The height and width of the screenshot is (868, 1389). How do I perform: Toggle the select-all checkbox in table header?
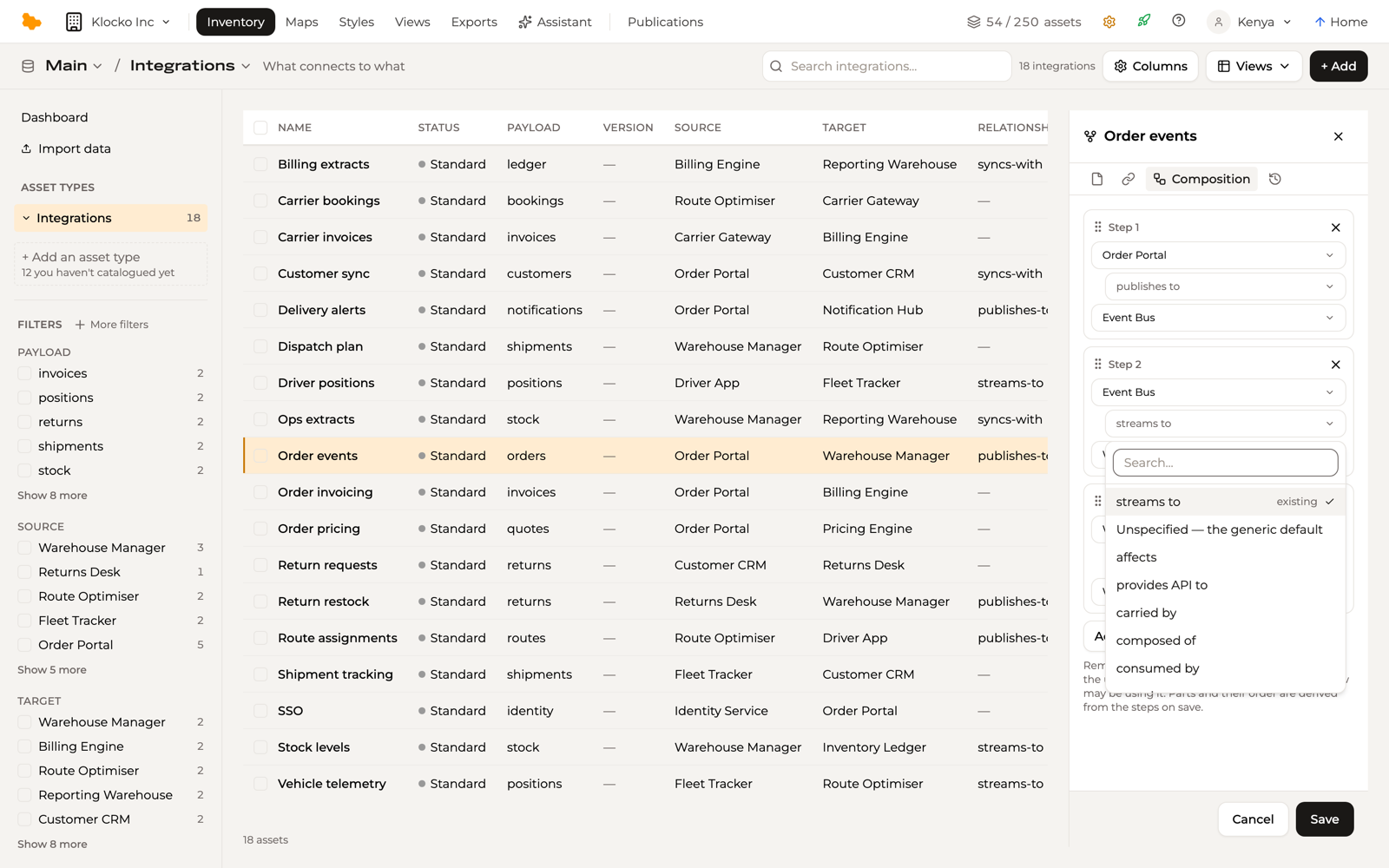point(260,128)
